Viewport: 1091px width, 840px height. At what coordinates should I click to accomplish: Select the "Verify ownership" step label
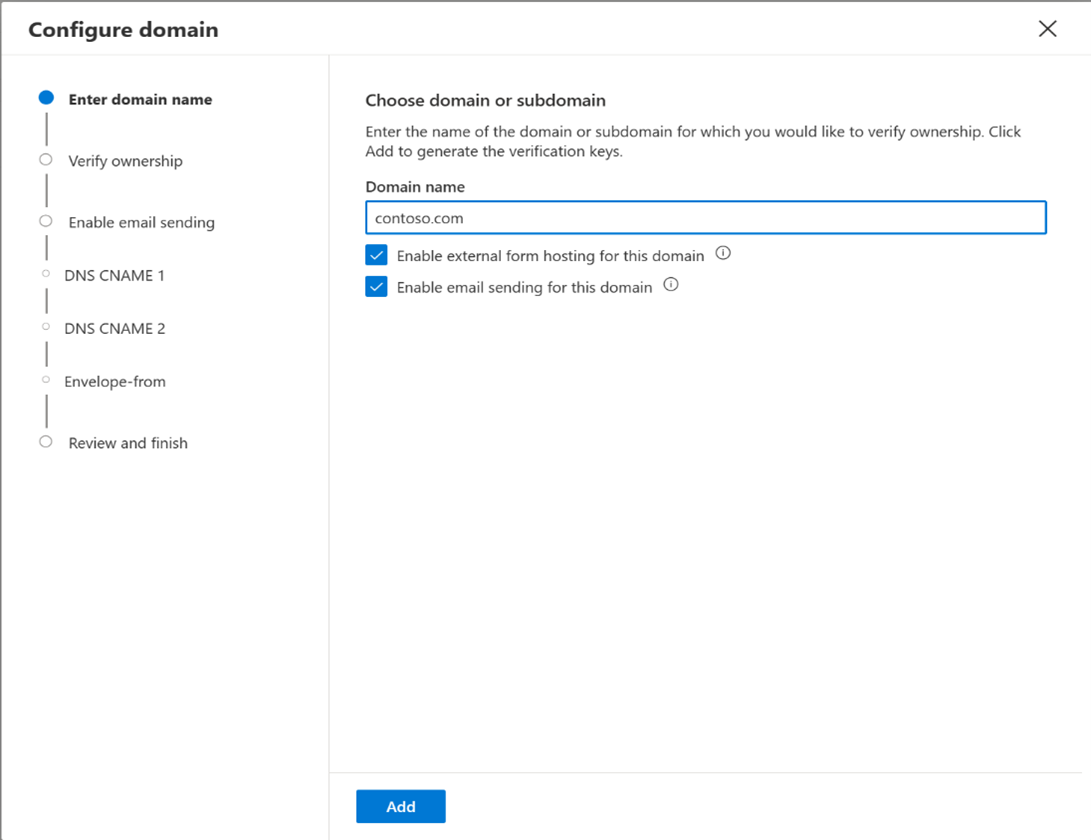pyautogui.click(x=124, y=160)
